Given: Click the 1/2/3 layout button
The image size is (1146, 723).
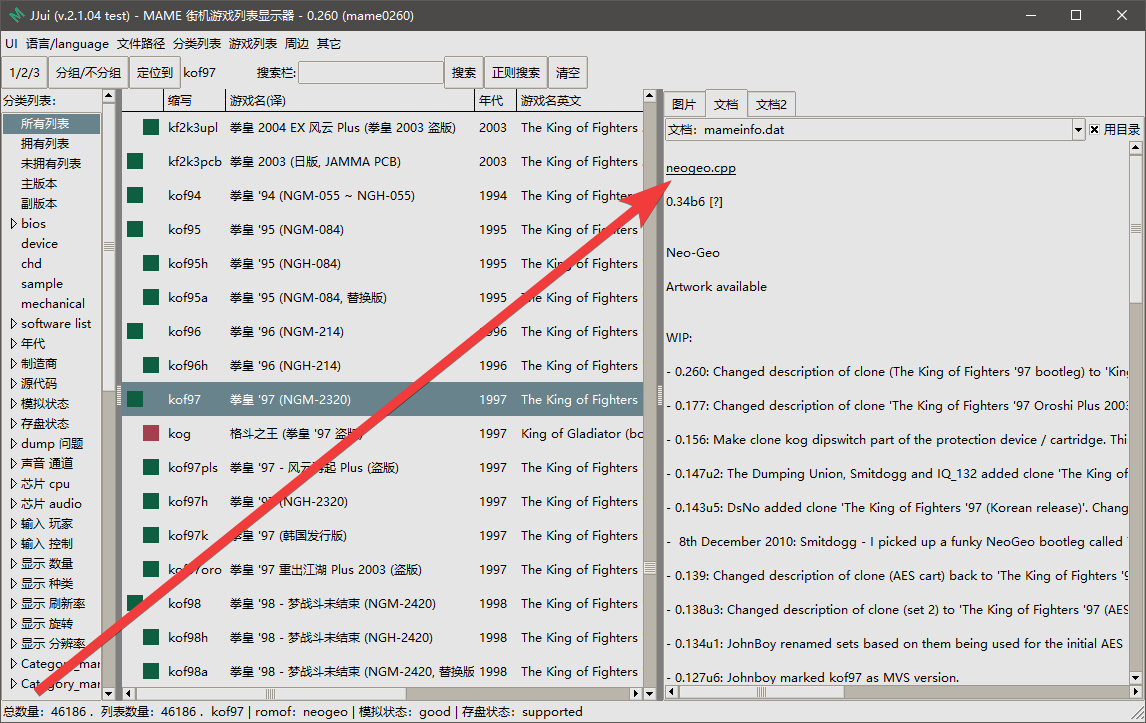Looking at the screenshot, I should click(25, 72).
